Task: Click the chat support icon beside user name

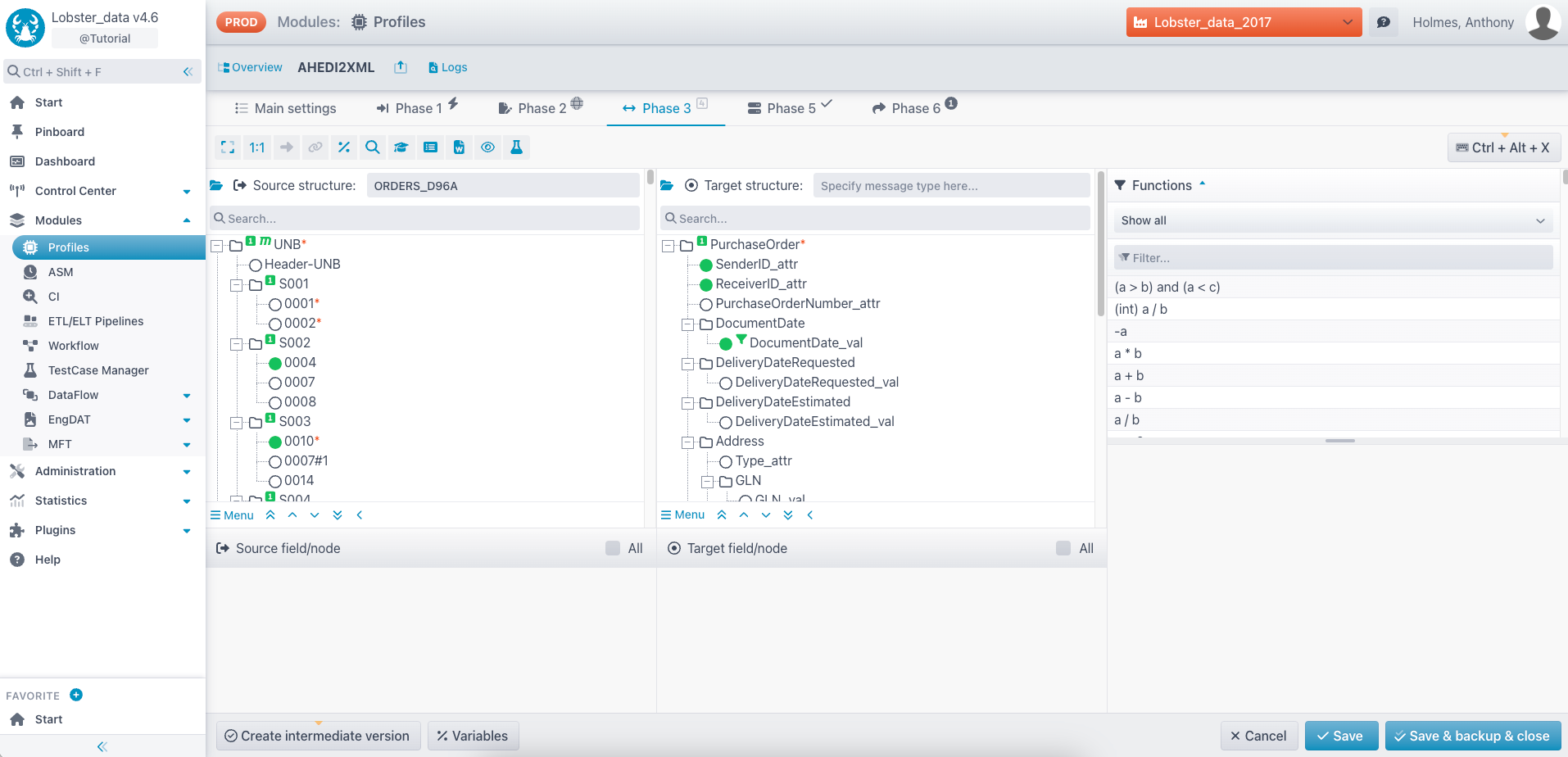Action: [1384, 22]
